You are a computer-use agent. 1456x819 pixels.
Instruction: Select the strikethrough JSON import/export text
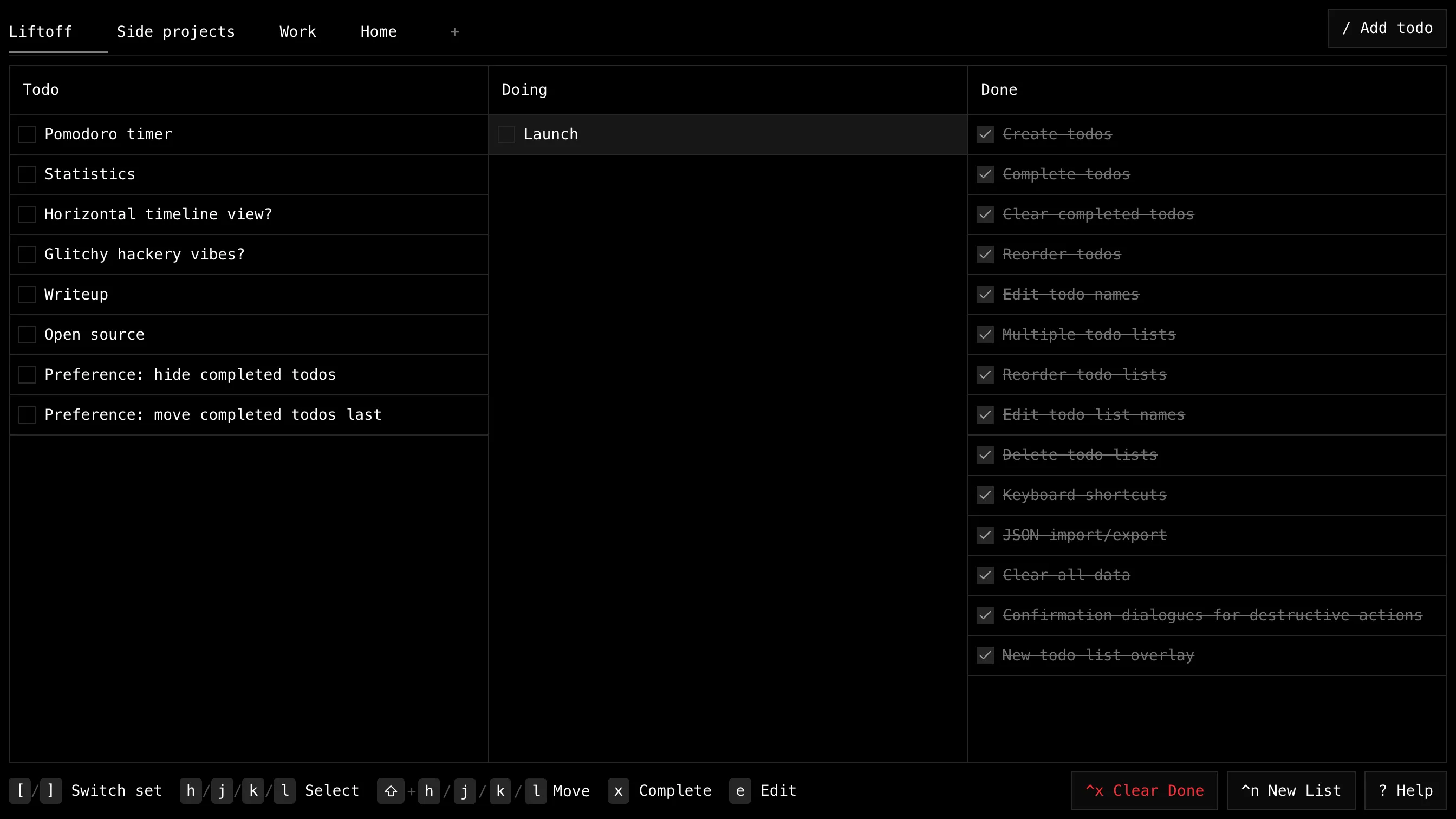pos(1084,536)
